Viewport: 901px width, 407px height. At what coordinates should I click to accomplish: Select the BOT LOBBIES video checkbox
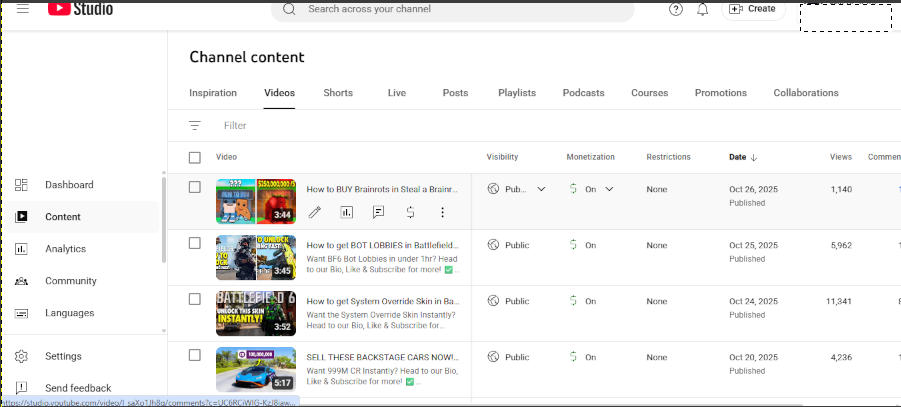pos(195,244)
